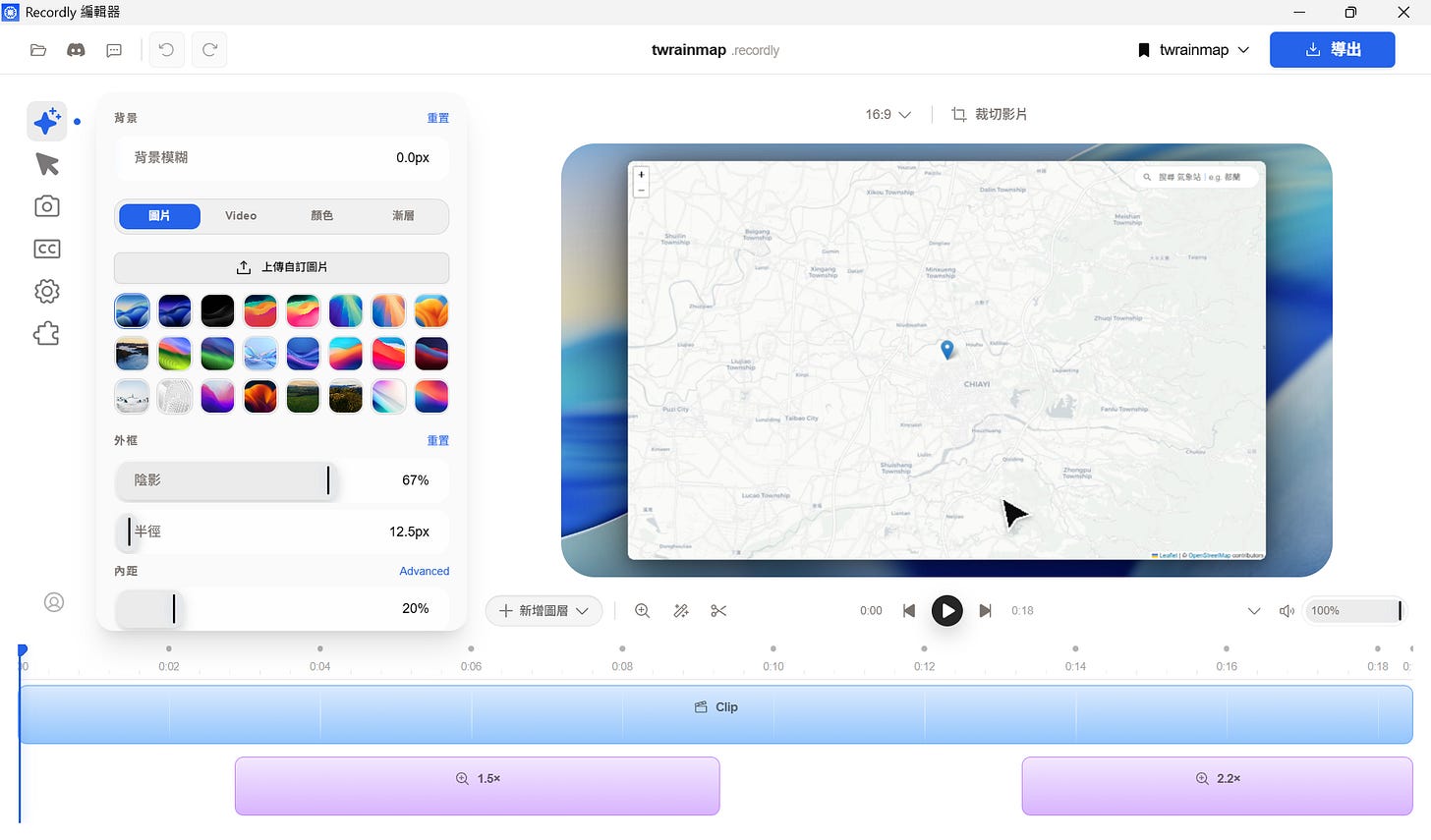Redo the last edit
Screen dimensions: 1431x840
point(209,50)
